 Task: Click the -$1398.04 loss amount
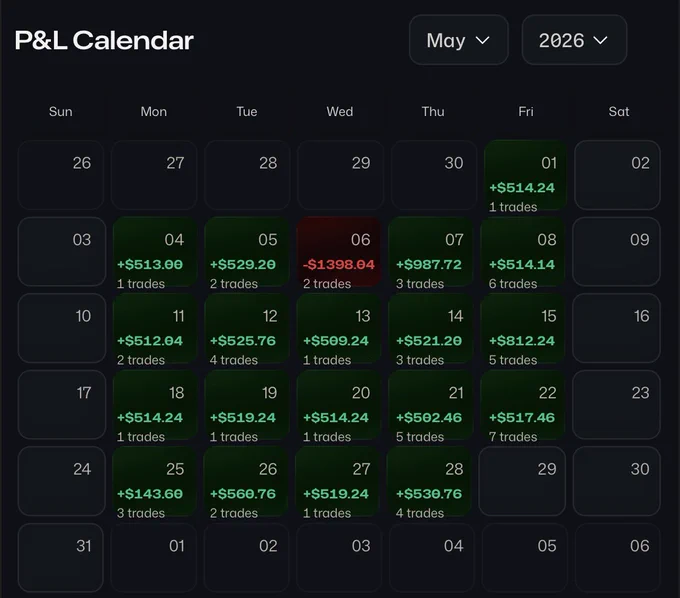tap(339, 265)
